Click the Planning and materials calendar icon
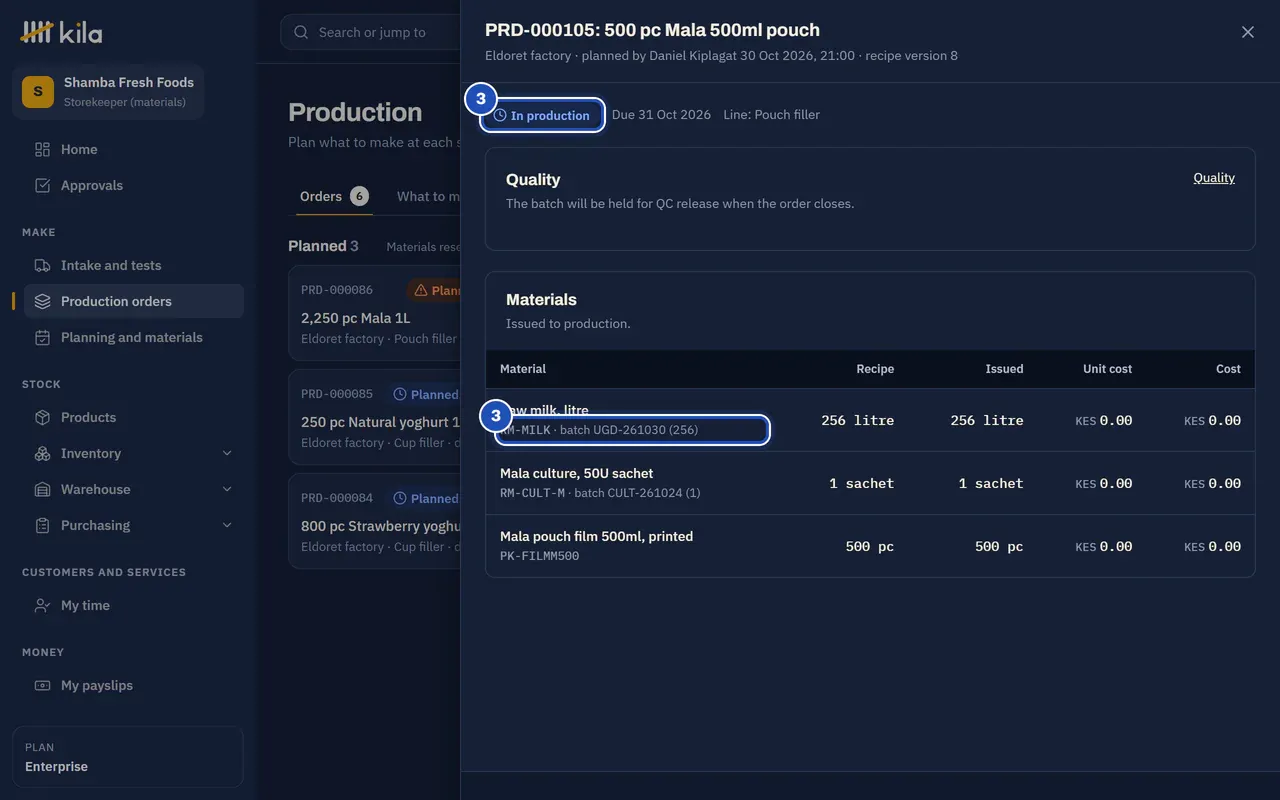Image resolution: width=1280 pixels, height=800 pixels. pyautogui.click(x=42, y=337)
